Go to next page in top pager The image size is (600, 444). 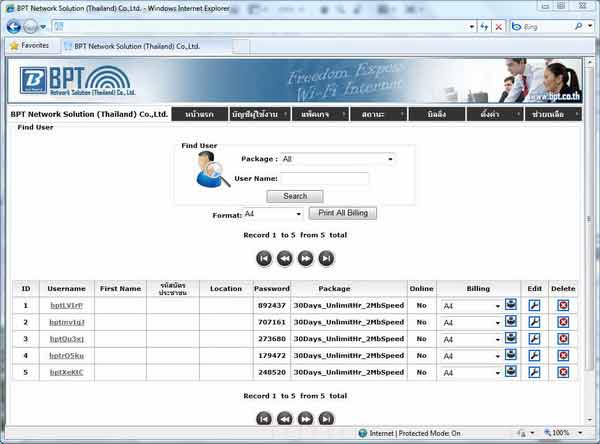pos(305,259)
